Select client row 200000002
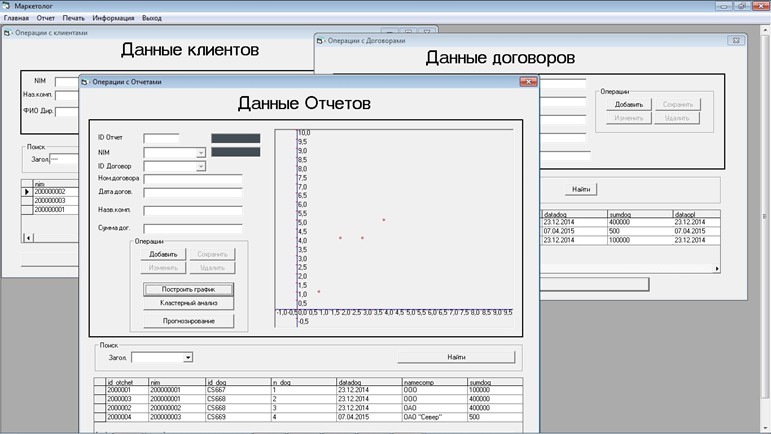 [50, 192]
